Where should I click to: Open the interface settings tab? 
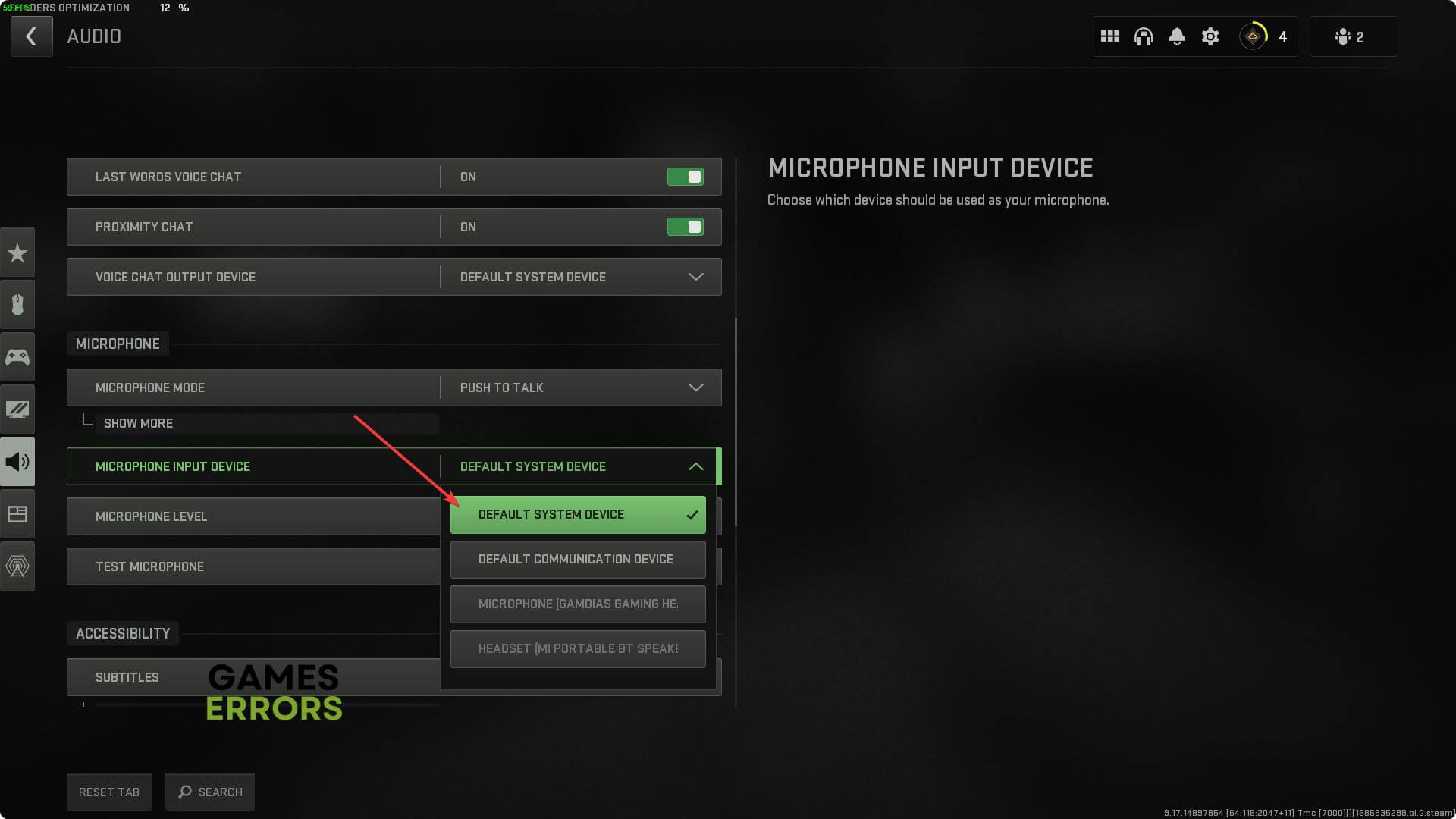(x=17, y=514)
